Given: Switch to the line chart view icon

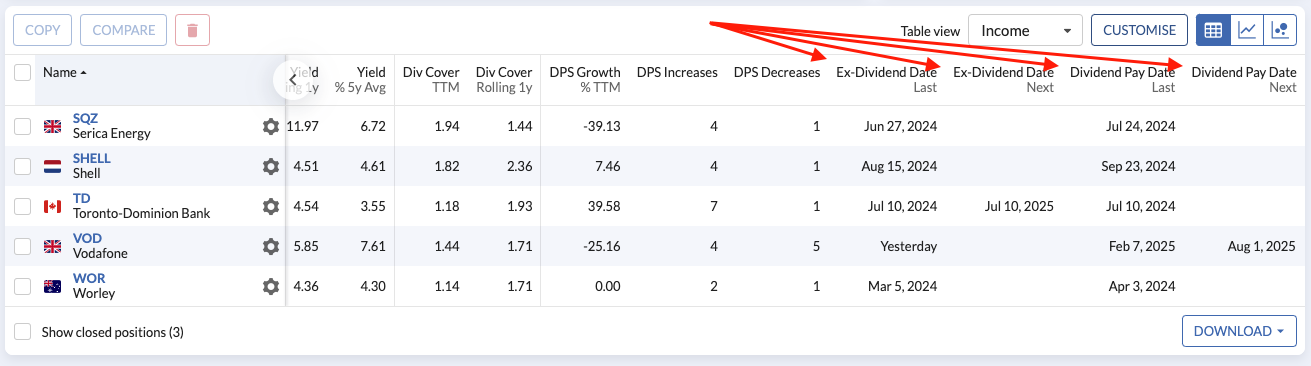Looking at the screenshot, I should [1247, 30].
